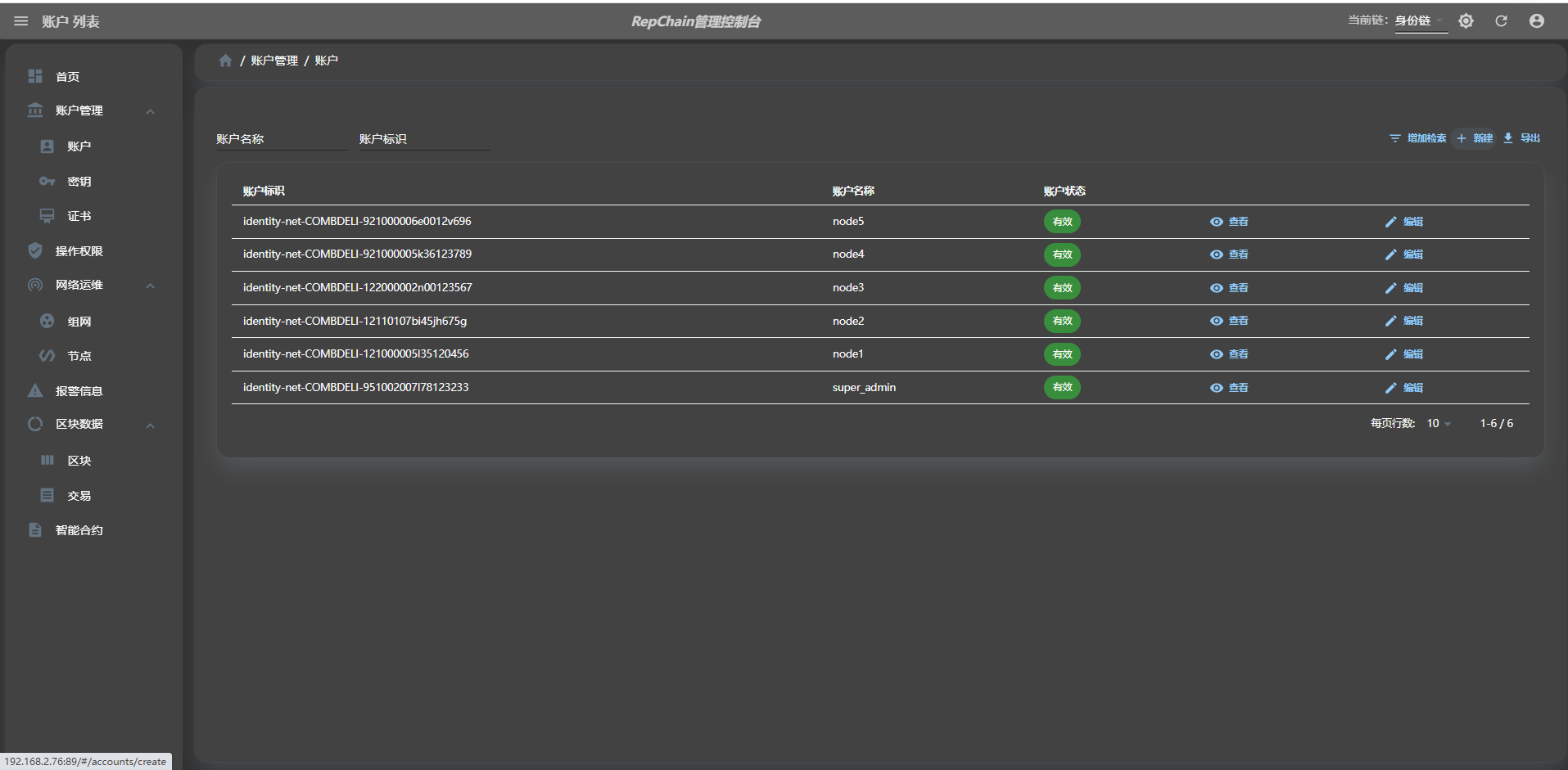Screen dimensions: 1568x770
Task: Open the user profile icon
Action: [x=1537, y=21]
